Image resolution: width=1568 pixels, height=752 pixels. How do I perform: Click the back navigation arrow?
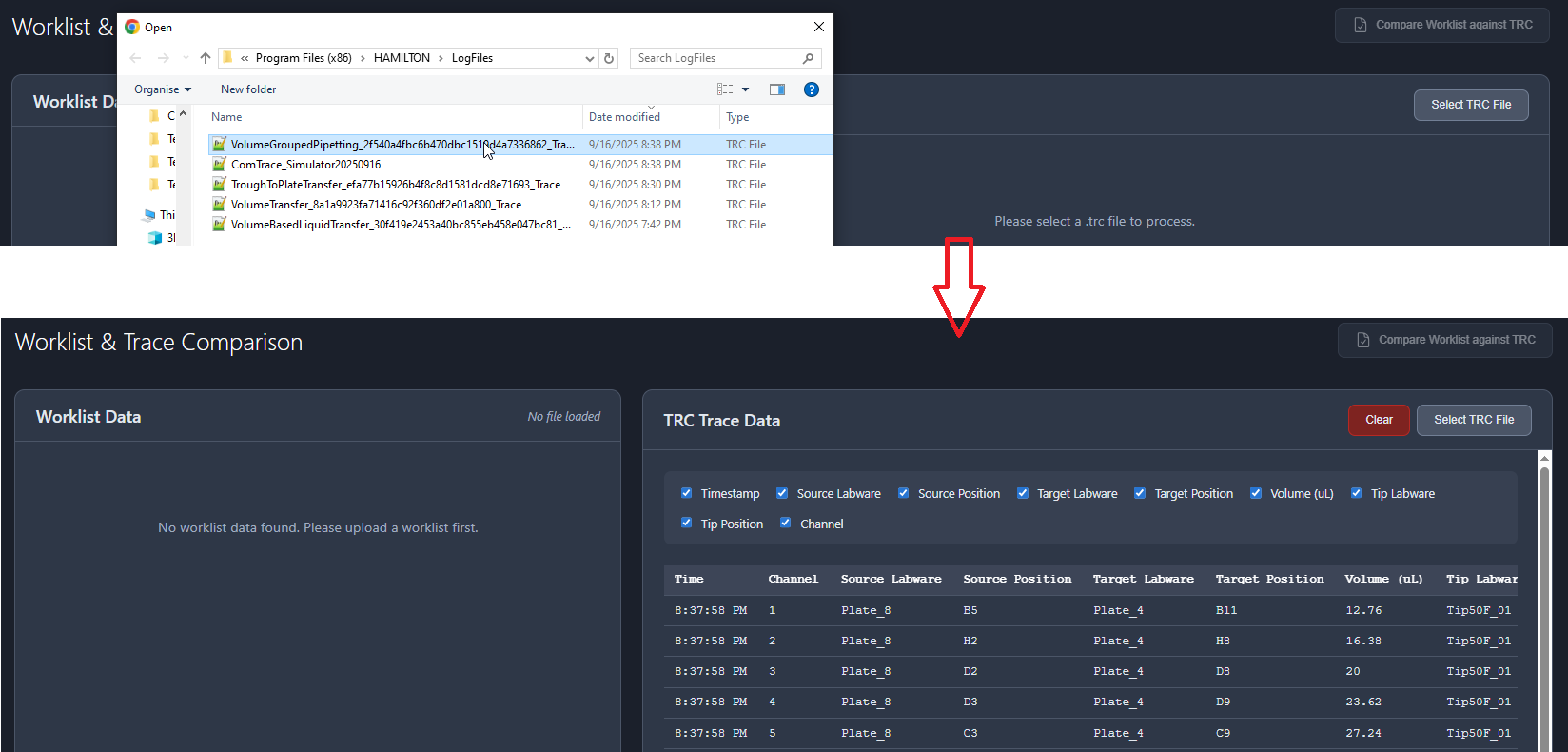(x=135, y=58)
